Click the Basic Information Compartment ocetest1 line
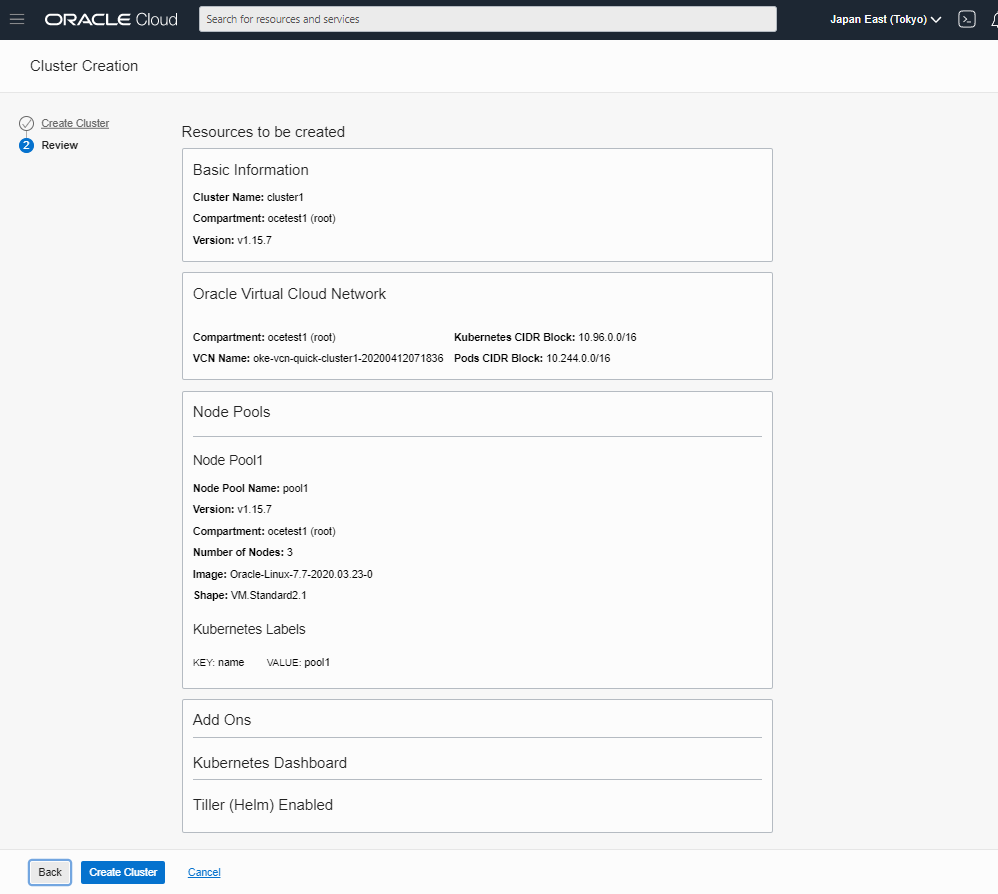The image size is (998, 894). point(264,218)
